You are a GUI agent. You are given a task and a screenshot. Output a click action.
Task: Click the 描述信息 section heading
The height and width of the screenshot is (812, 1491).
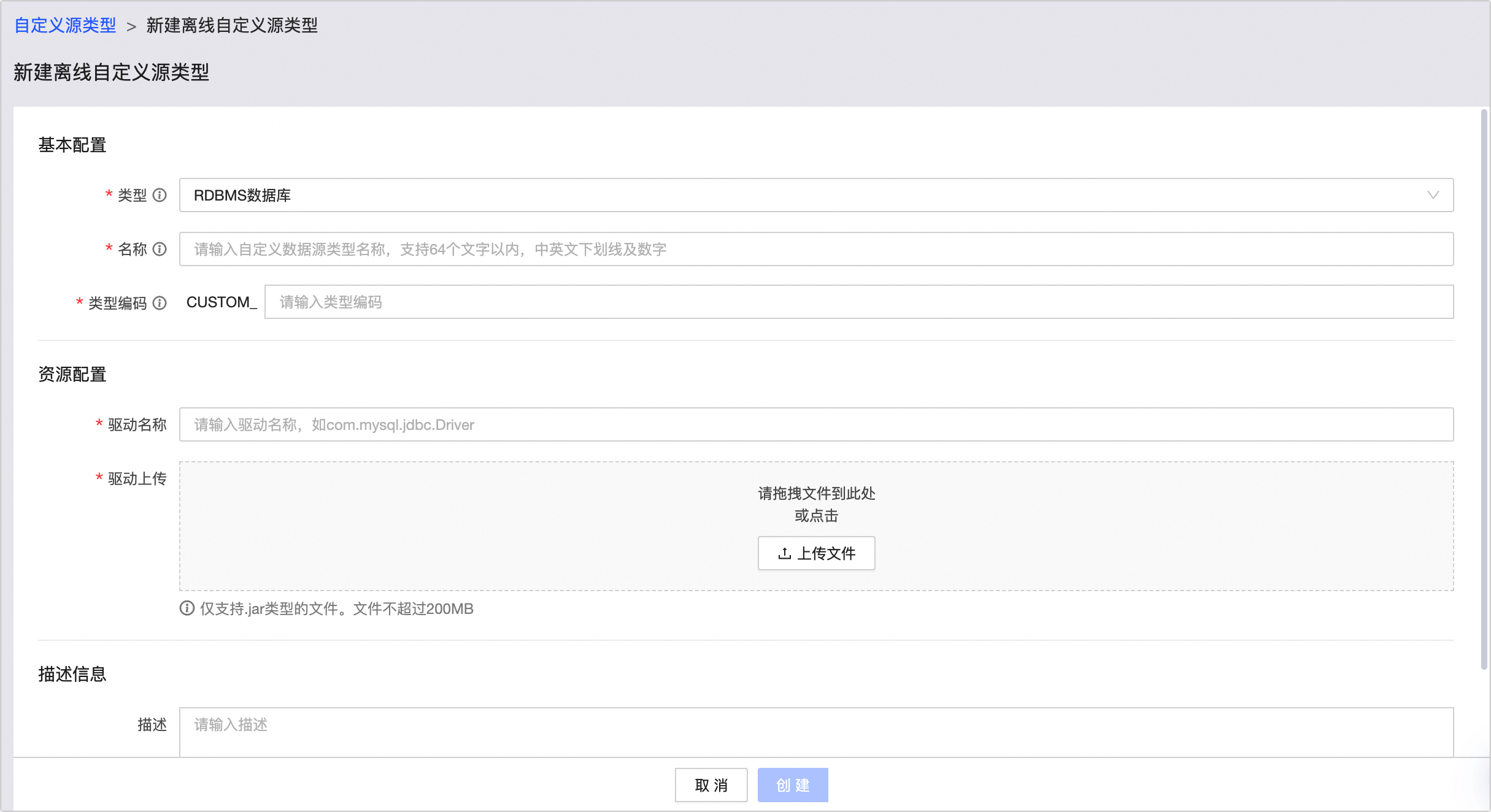click(x=72, y=674)
